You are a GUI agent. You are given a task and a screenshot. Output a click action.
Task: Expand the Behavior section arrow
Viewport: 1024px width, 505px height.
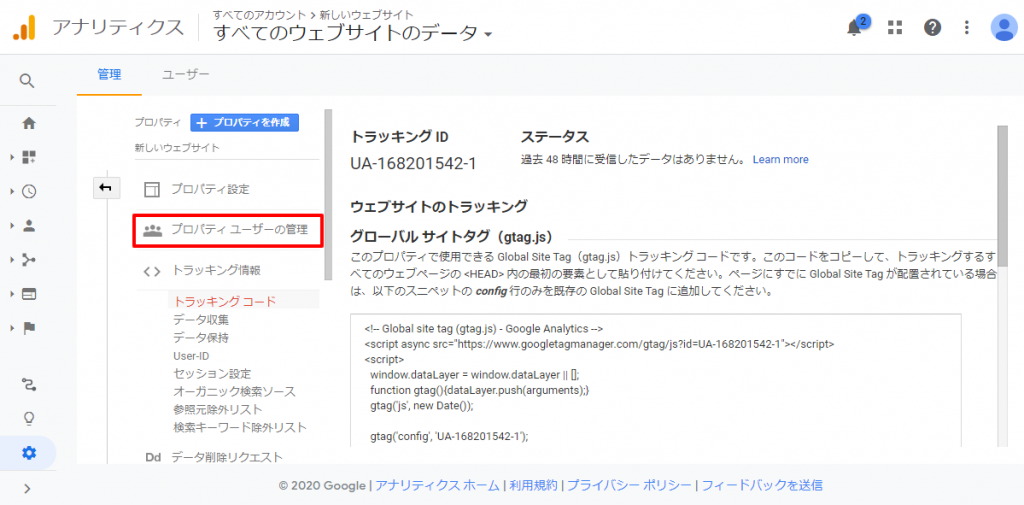(12, 294)
